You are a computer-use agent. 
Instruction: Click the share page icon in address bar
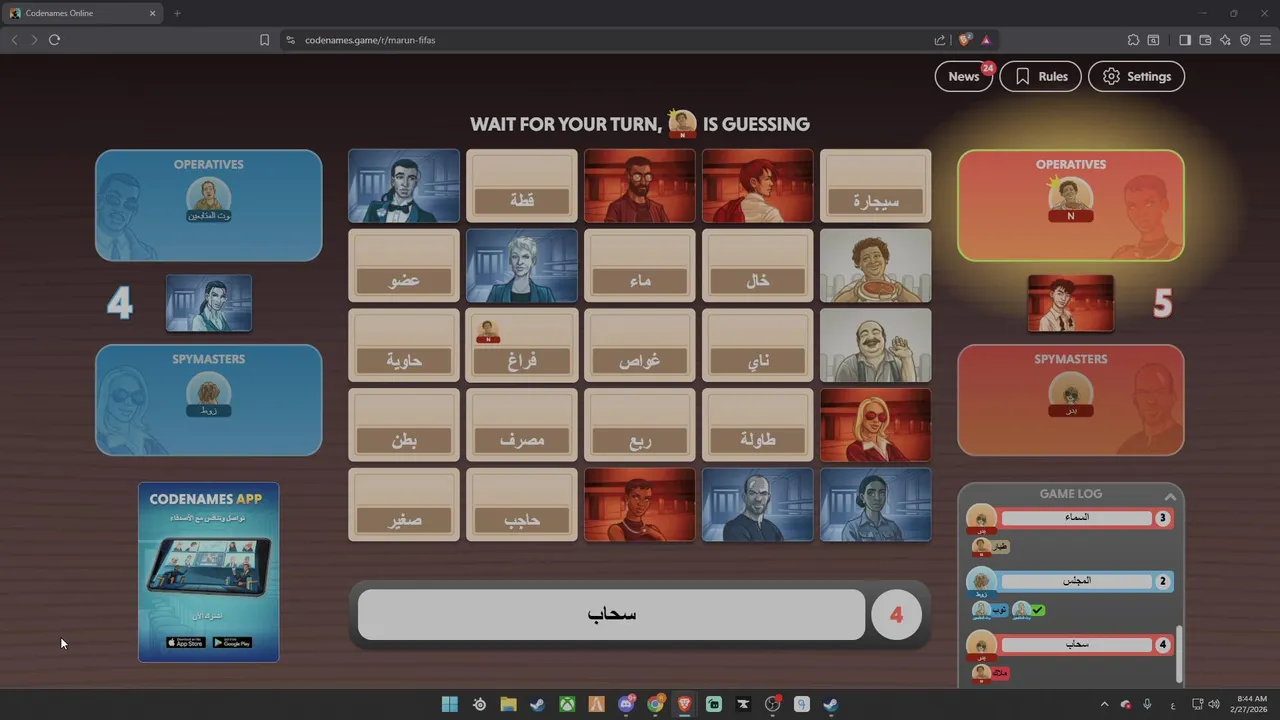940,40
